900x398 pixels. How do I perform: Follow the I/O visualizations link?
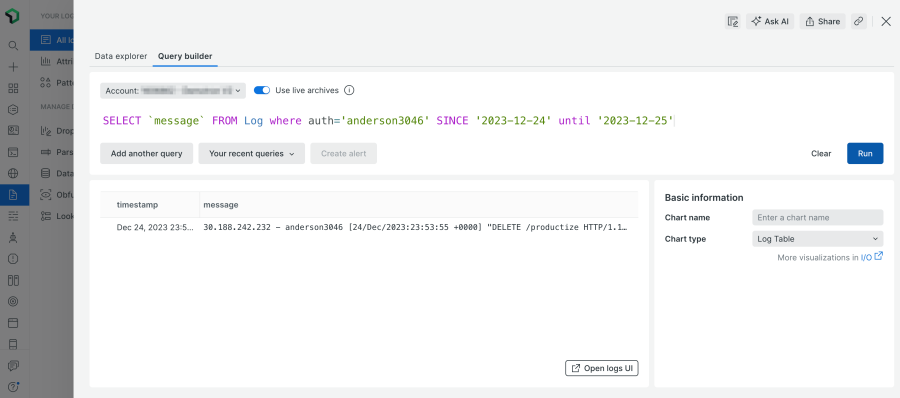(866, 257)
